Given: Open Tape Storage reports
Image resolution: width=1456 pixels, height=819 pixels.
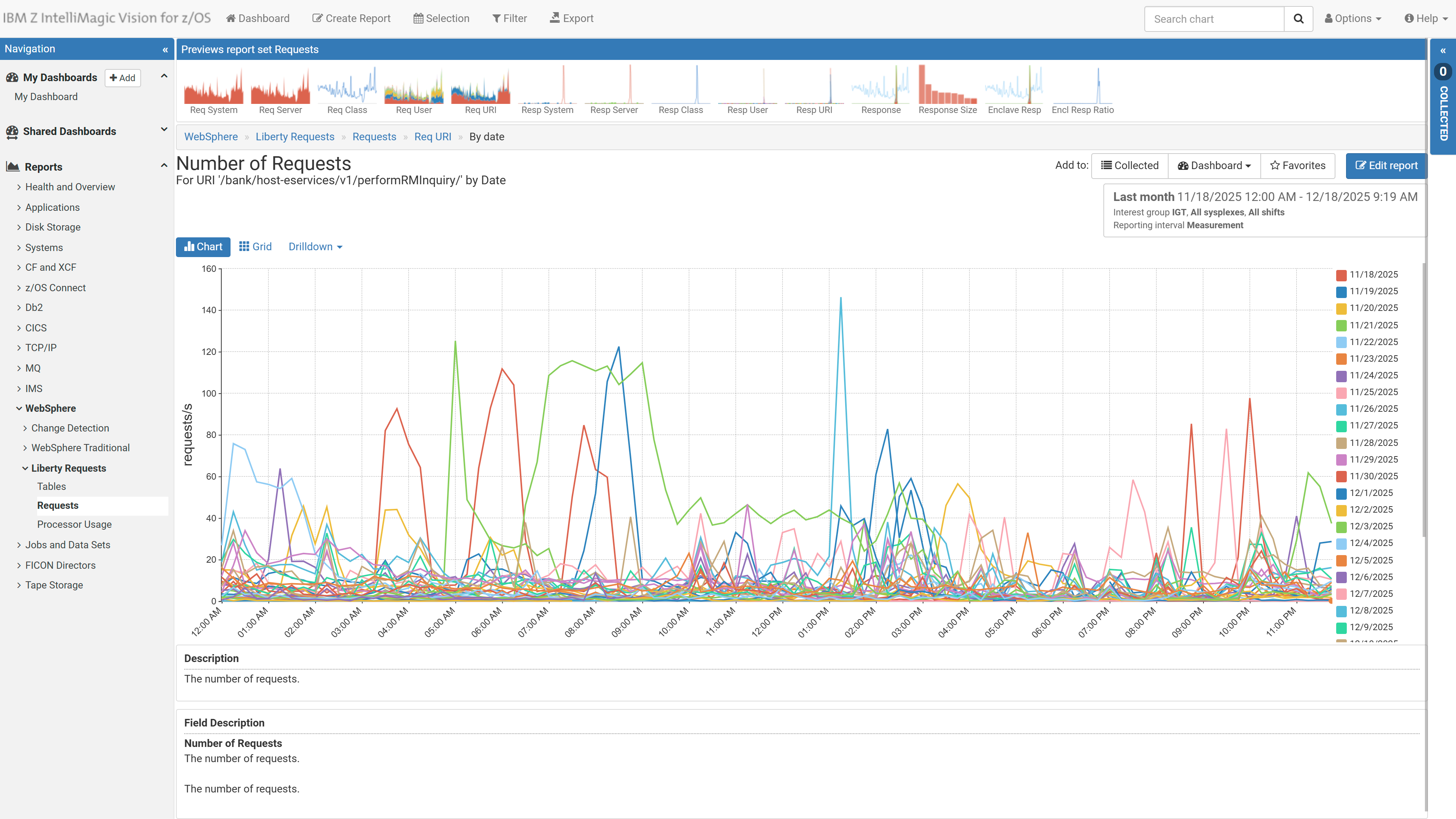Looking at the screenshot, I should (x=54, y=585).
